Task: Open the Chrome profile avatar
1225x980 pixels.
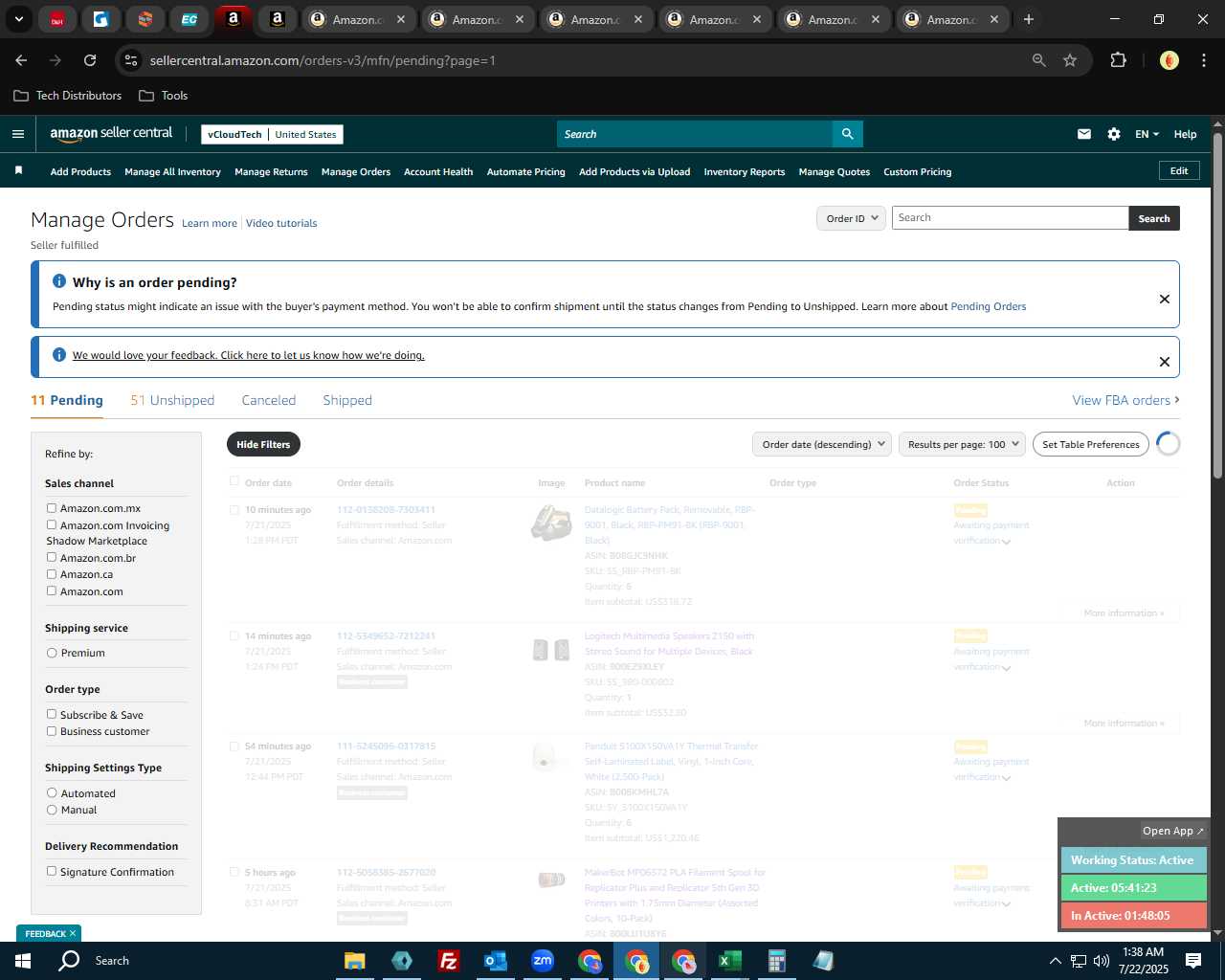Action: pos(1169,60)
